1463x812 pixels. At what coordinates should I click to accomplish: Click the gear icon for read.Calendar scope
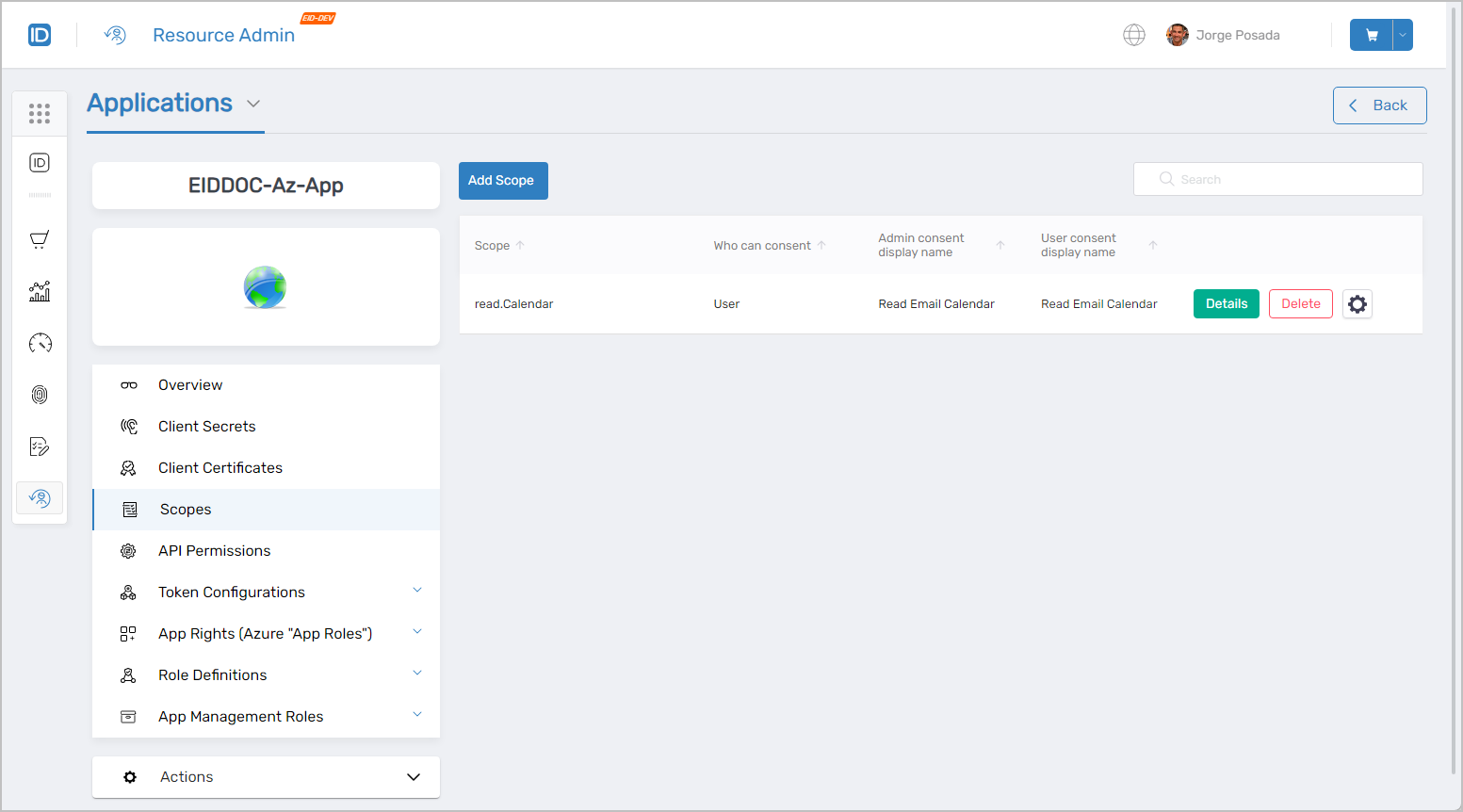click(x=1357, y=304)
